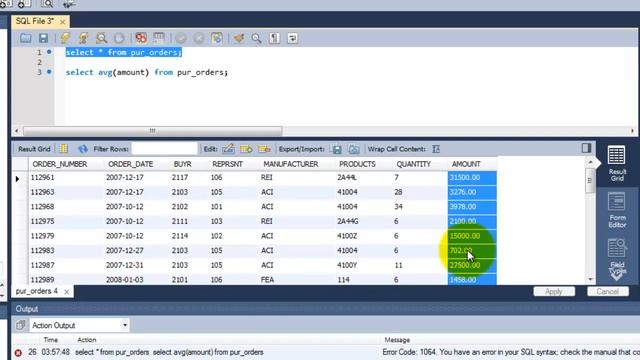
Task: Click output panel copy icon beside Action Output
Action: coord(20,325)
